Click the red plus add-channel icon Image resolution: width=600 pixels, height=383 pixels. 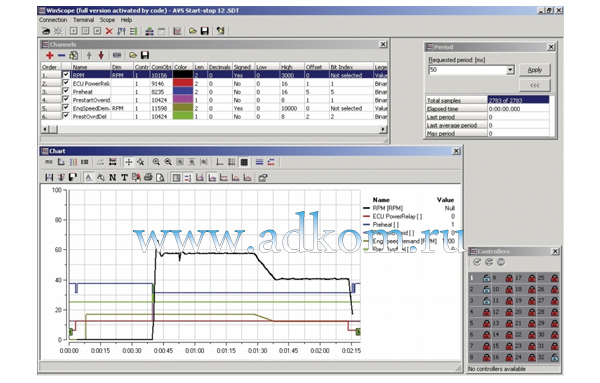tap(49, 55)
